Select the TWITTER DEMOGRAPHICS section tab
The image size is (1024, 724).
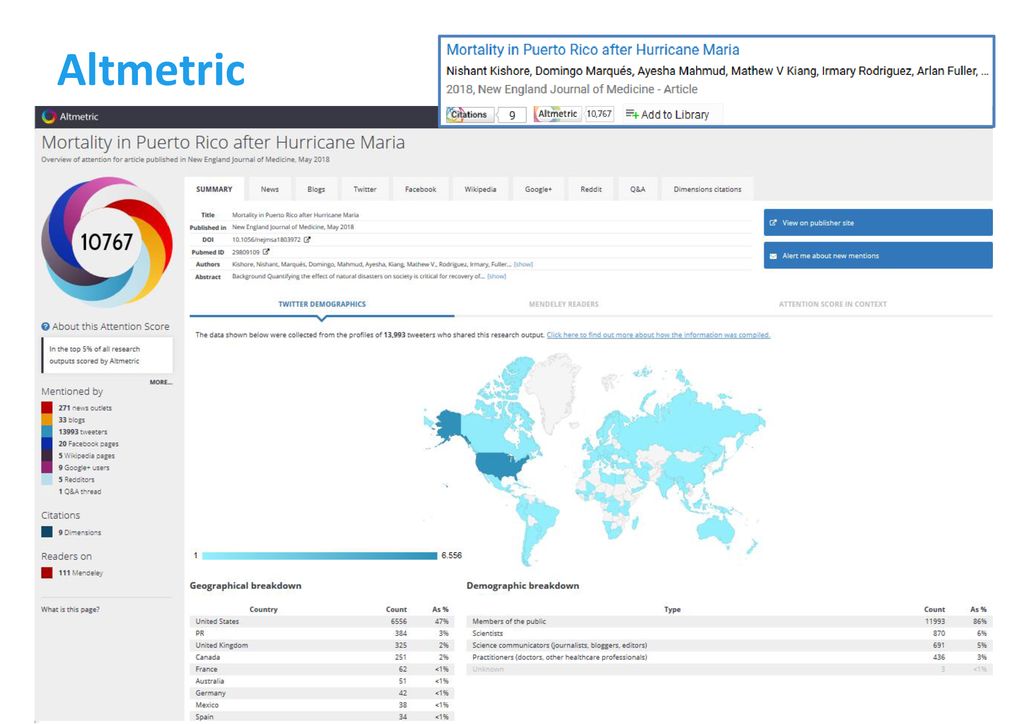[x=322, y=304]
